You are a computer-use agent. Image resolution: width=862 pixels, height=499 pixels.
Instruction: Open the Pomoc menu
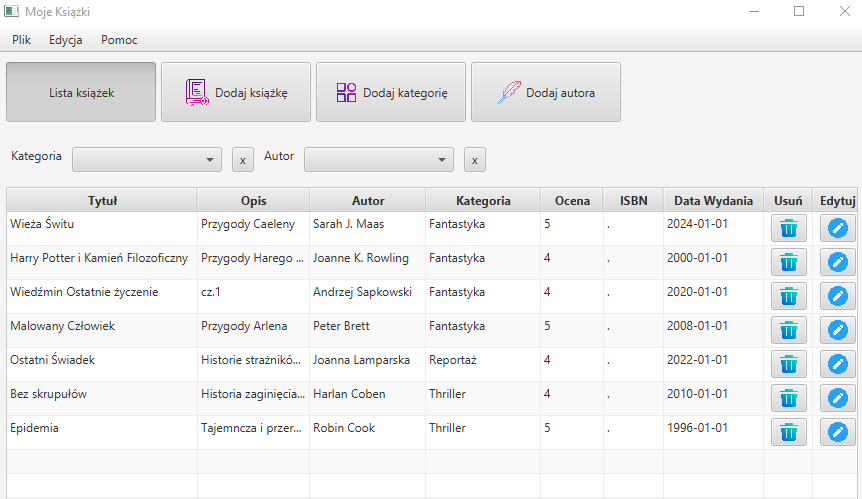click(119, 40)
